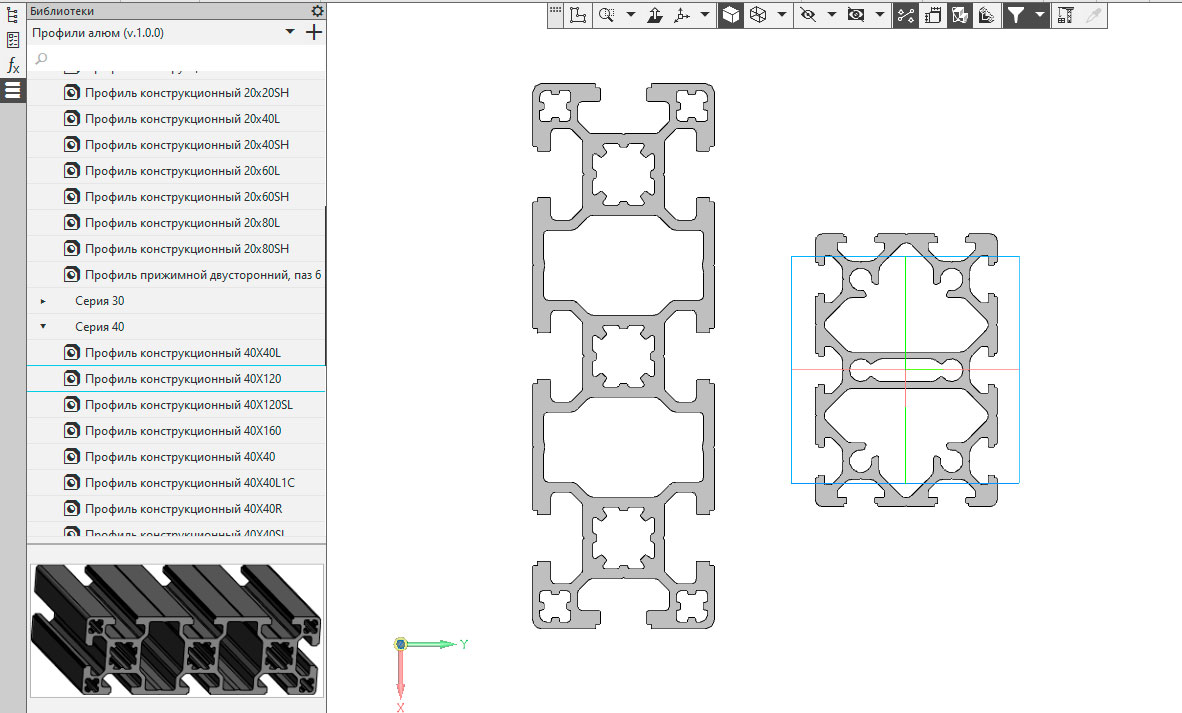Viewport: 1182px width, 713px height.
Task: Click the library list vertical scrollbar
Action: (326, 286)
